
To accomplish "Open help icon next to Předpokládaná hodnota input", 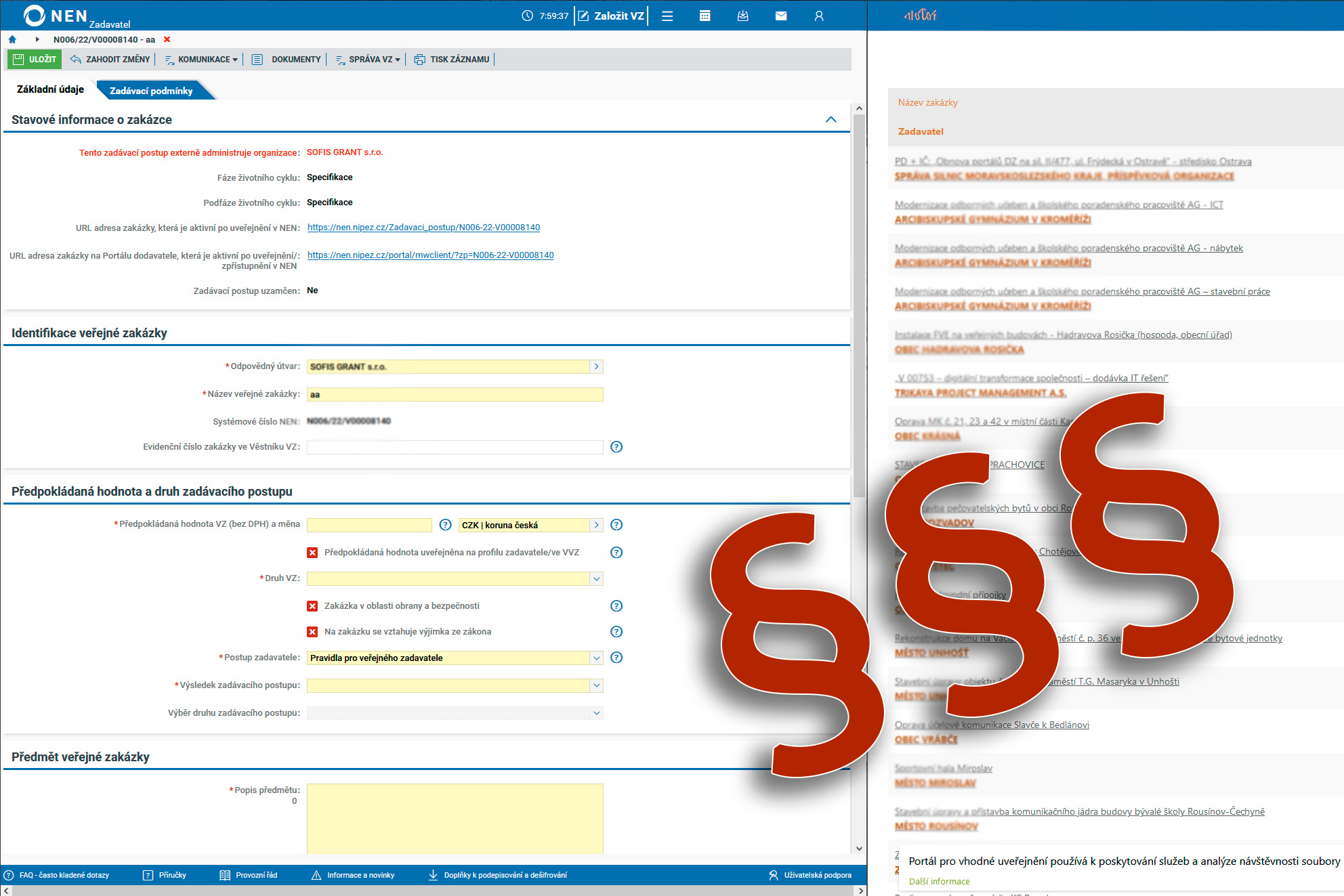I will pyautogui.click(x=446, y=525).
